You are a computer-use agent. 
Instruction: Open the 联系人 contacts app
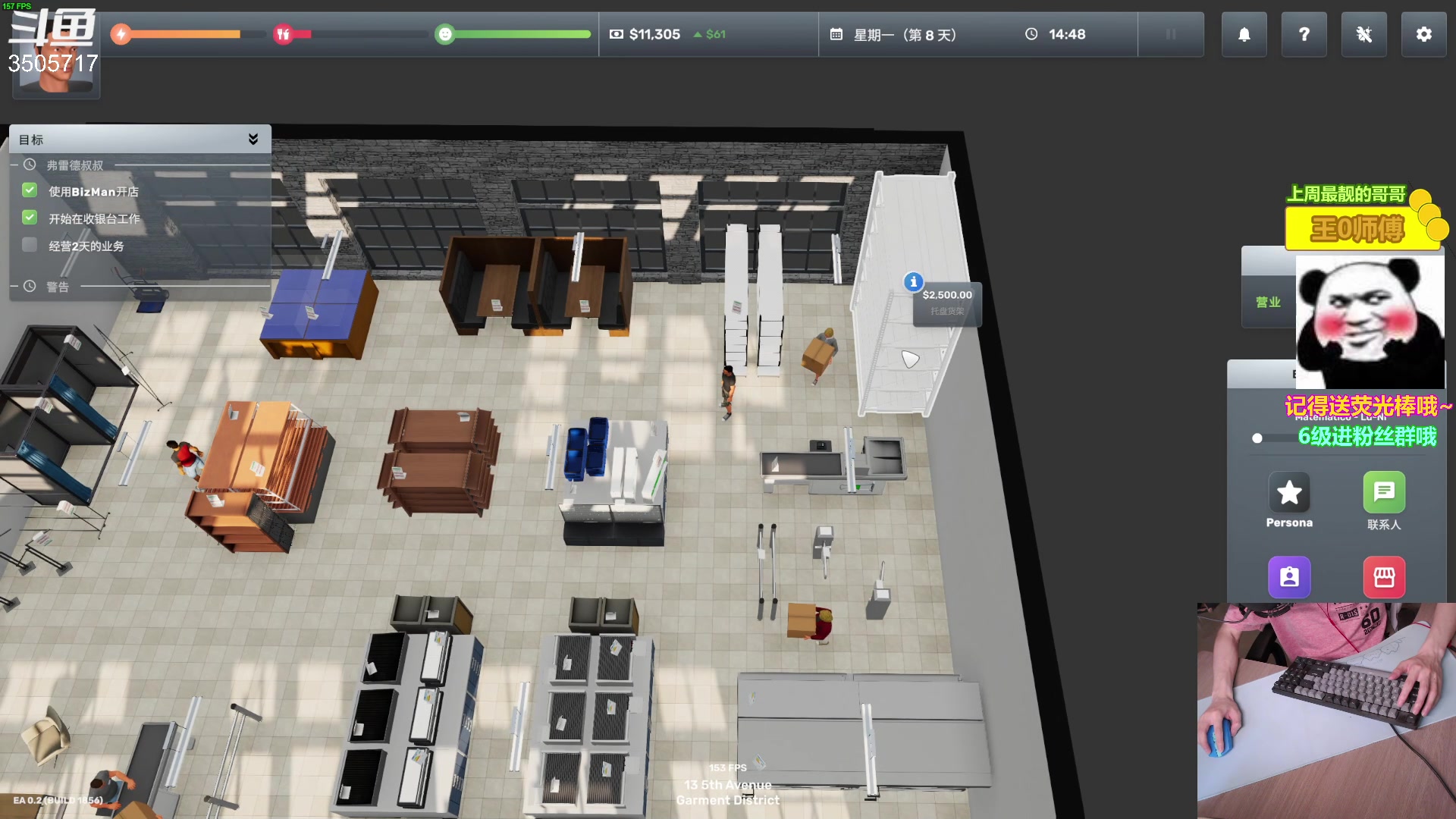[1384, 493]
